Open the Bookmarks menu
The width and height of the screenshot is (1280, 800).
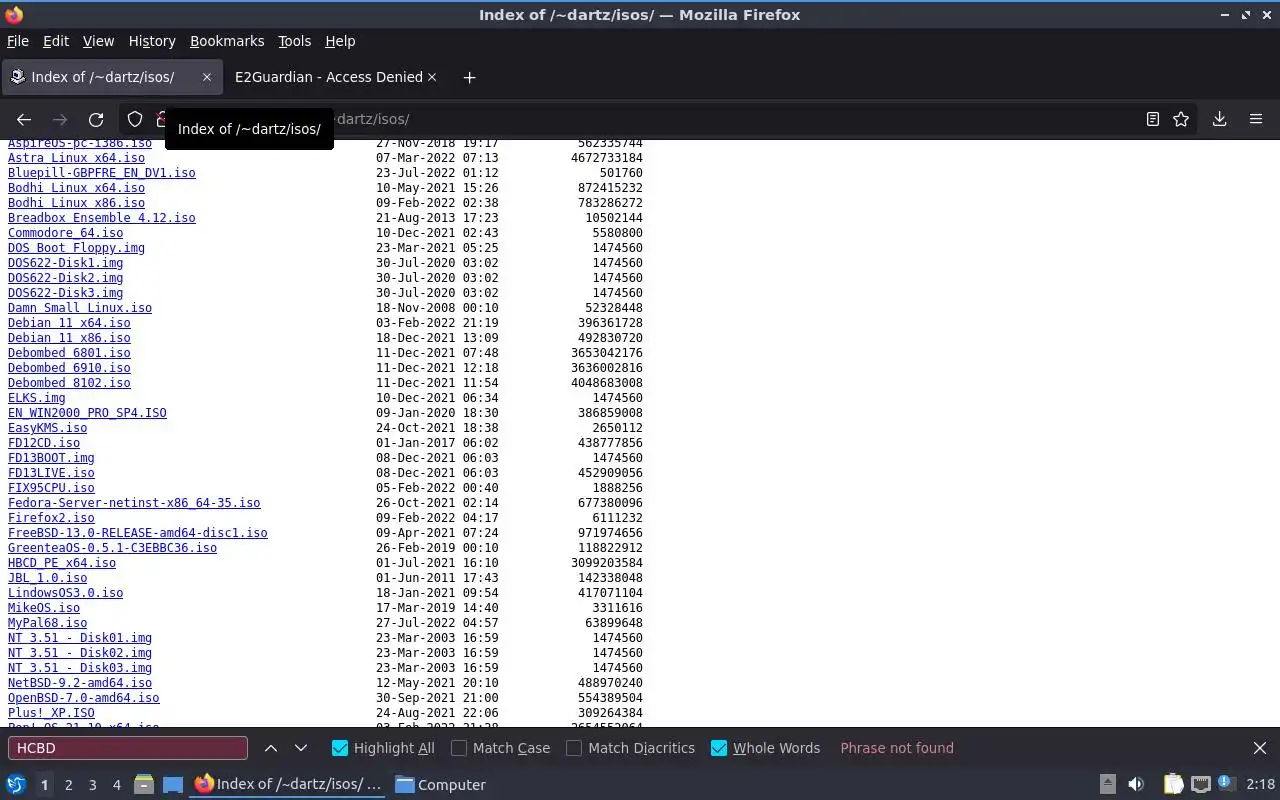click(227, 41)
